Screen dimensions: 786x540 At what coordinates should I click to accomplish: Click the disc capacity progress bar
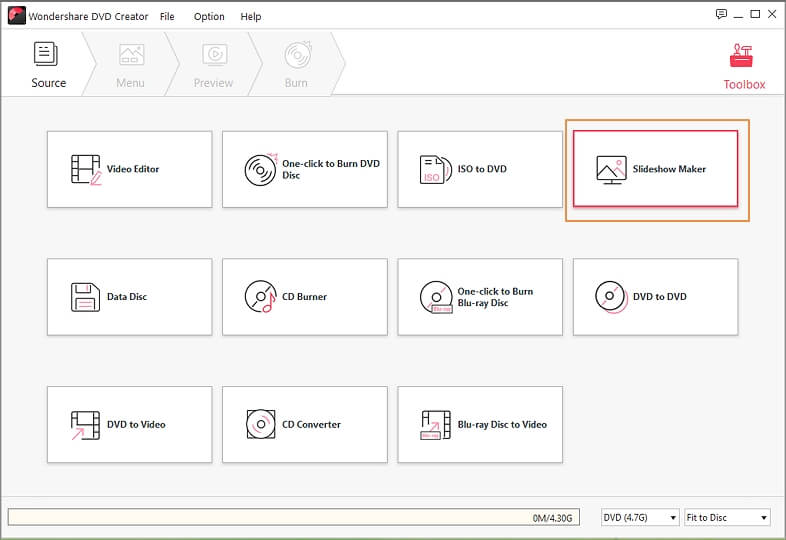[x=294, y=517]
